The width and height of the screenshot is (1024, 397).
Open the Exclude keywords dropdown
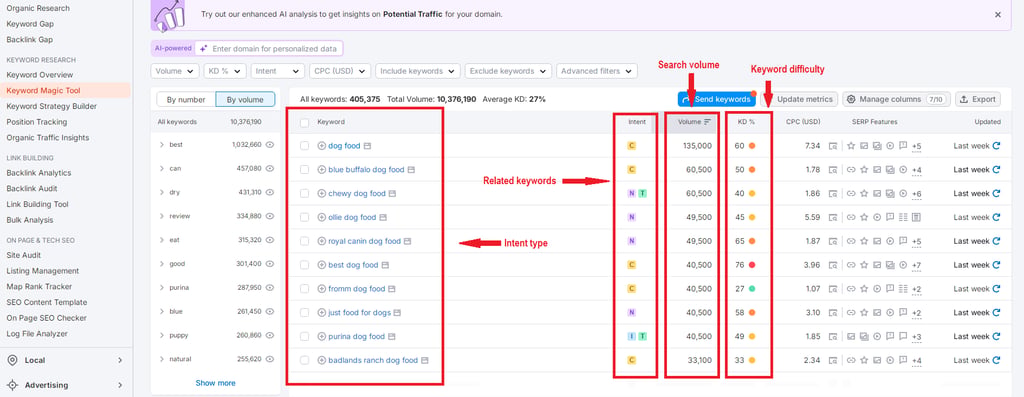pos(508,71)
